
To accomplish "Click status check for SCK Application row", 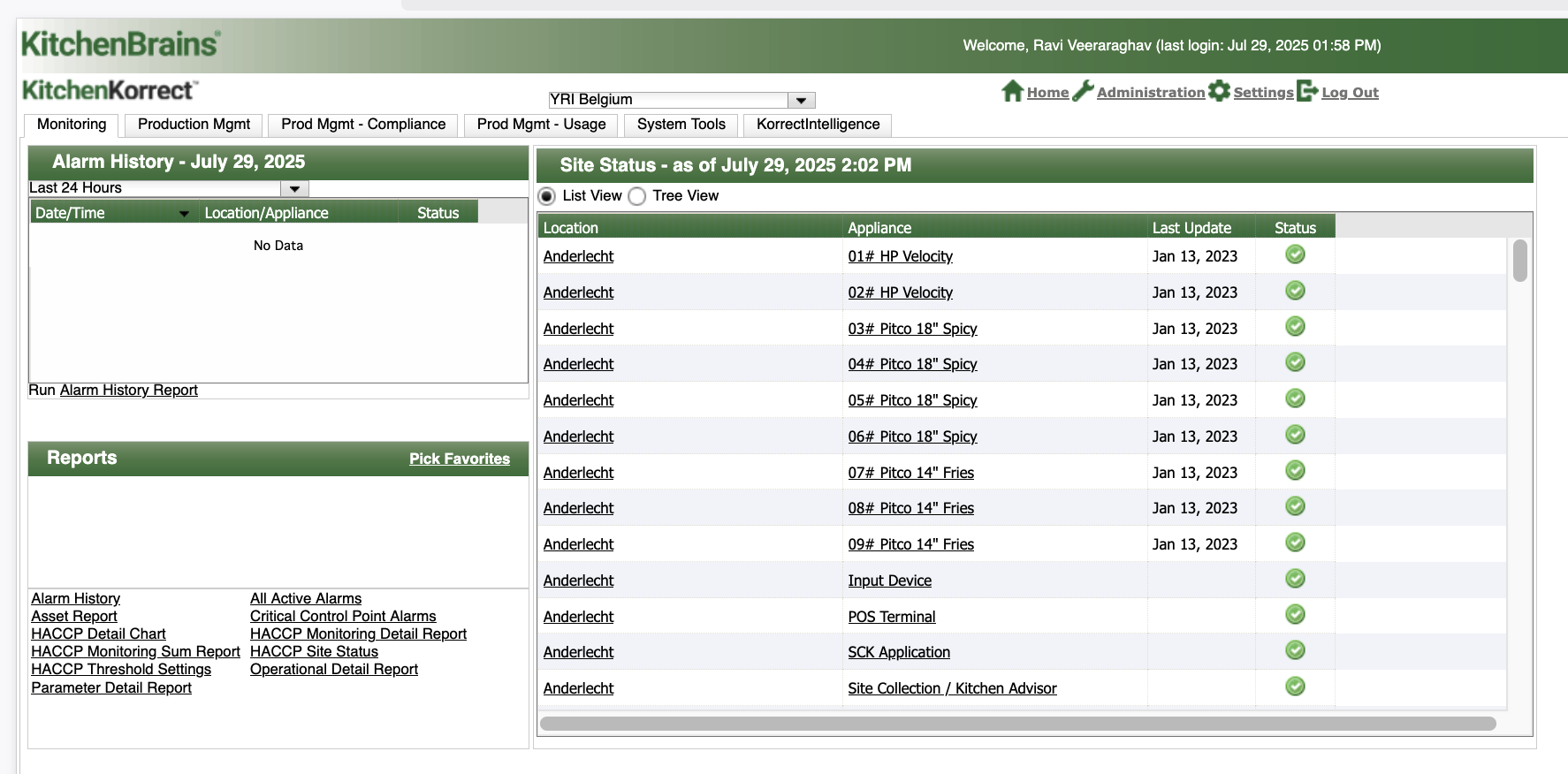I will pyautogui.click(x=1295, y=650).
